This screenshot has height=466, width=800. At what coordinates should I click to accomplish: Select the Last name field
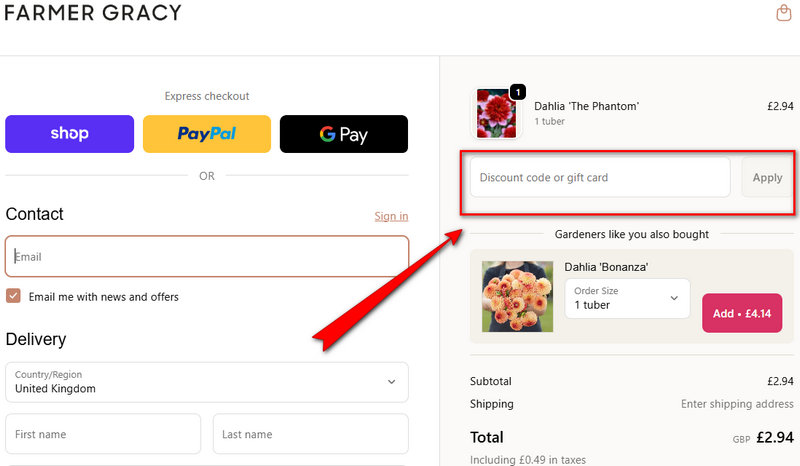(310, 434)
